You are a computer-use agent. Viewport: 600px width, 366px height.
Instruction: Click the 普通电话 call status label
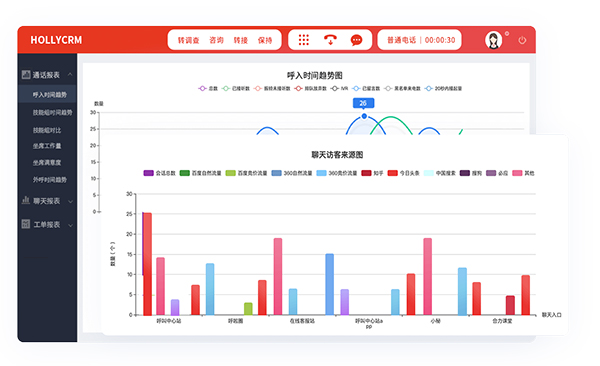point(401,40)
